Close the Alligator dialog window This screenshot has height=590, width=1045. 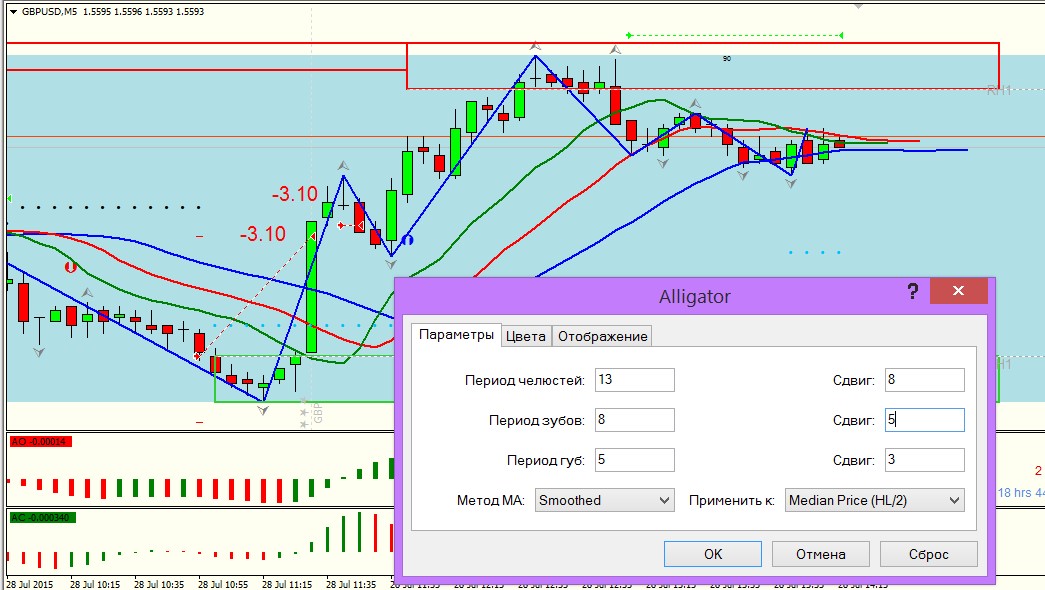[x=958, y=291]
